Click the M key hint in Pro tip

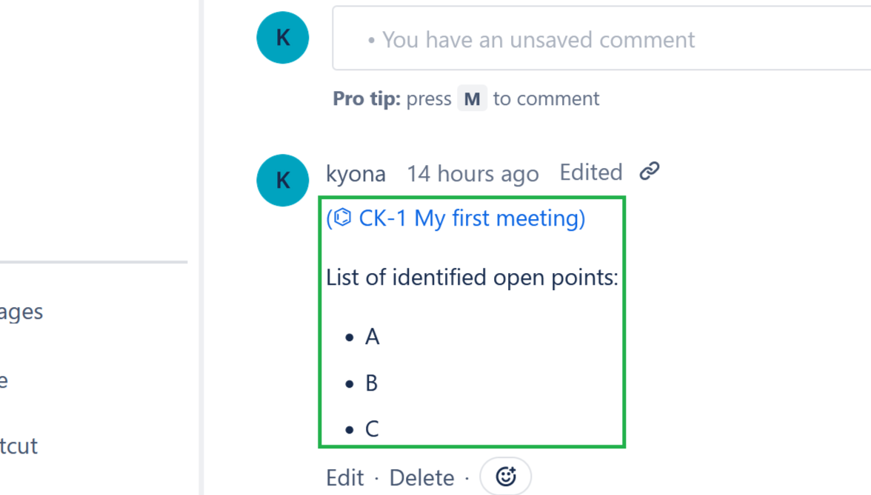(x=472, y=99)
